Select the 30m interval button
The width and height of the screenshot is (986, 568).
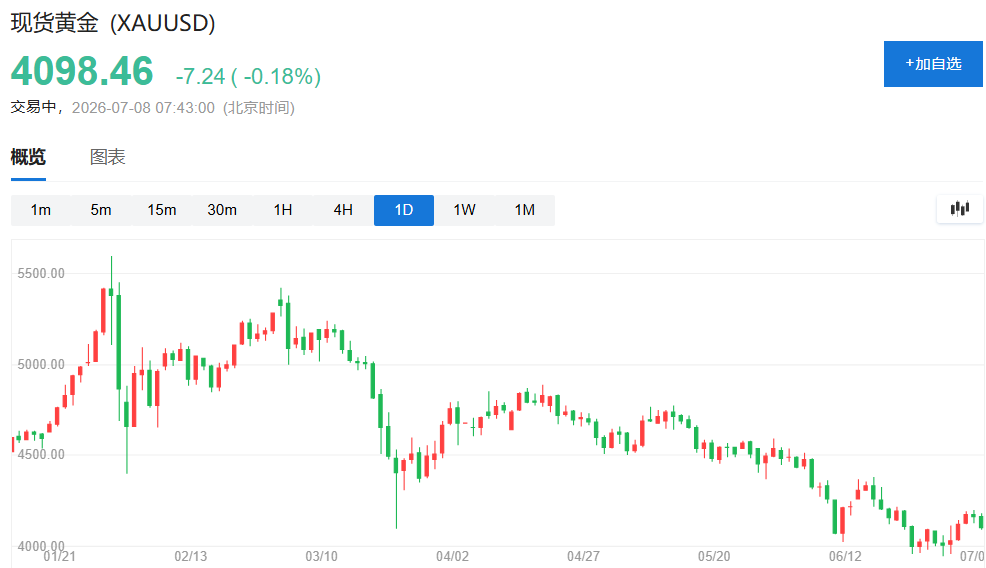point(222,210)
